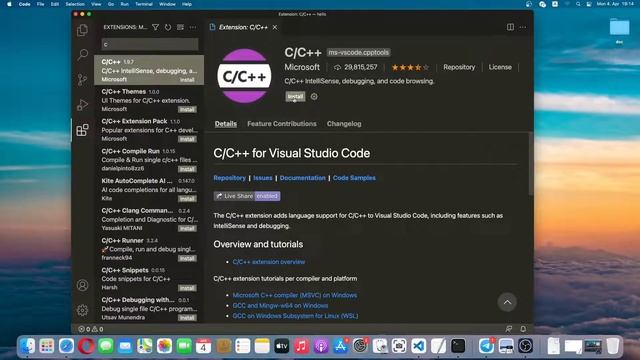Open notifications bell in status bar
The image size is (640, 360).
[x=523, y=329]
